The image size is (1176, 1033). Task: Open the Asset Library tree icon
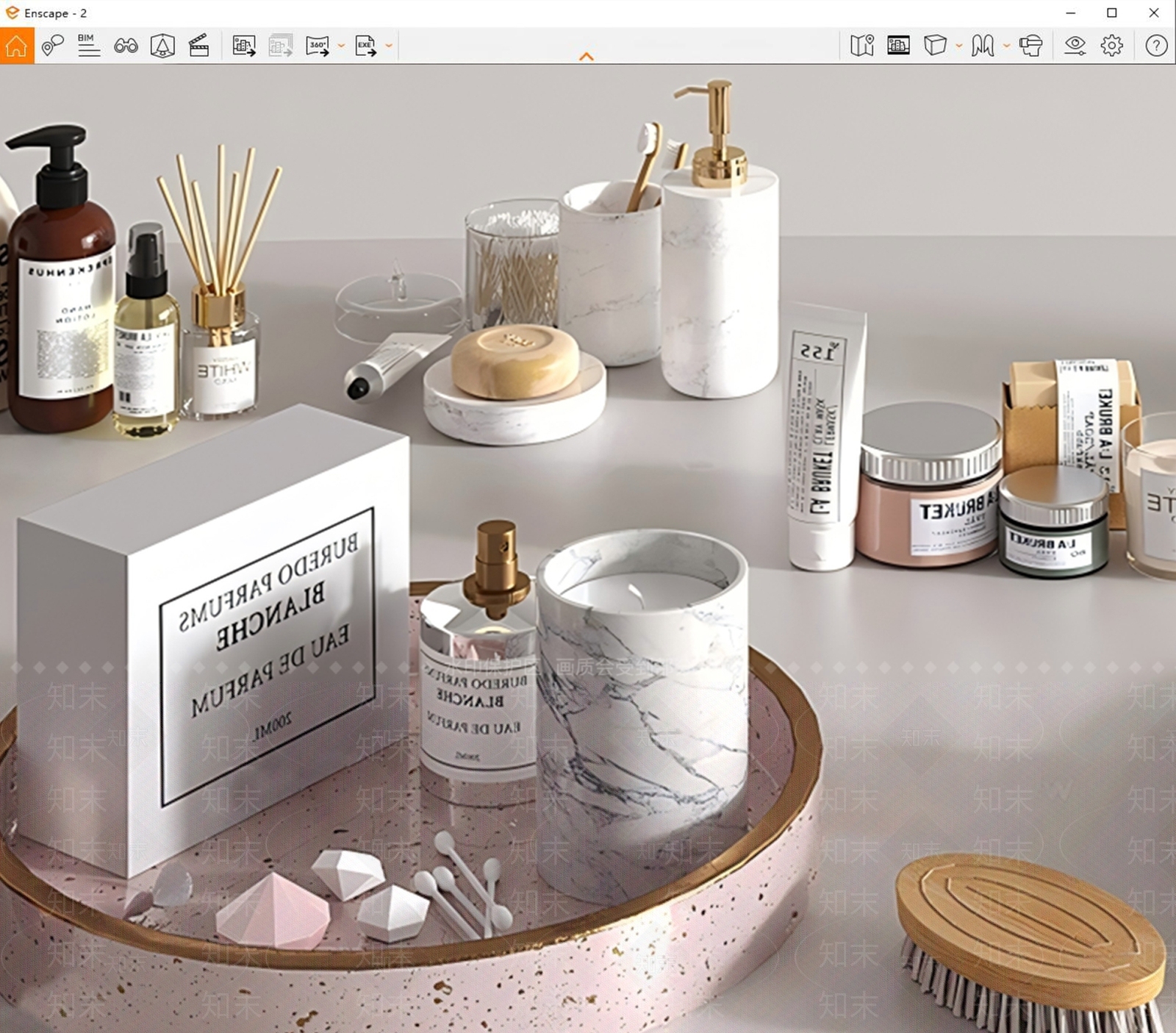coord(162,46)
